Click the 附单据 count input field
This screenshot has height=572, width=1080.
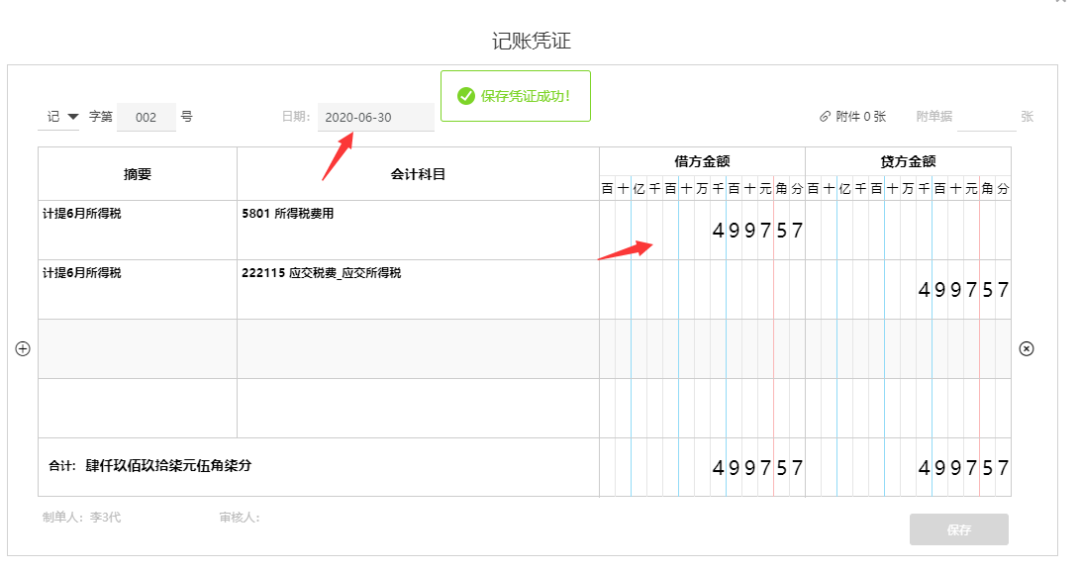(x=985, y=117)
